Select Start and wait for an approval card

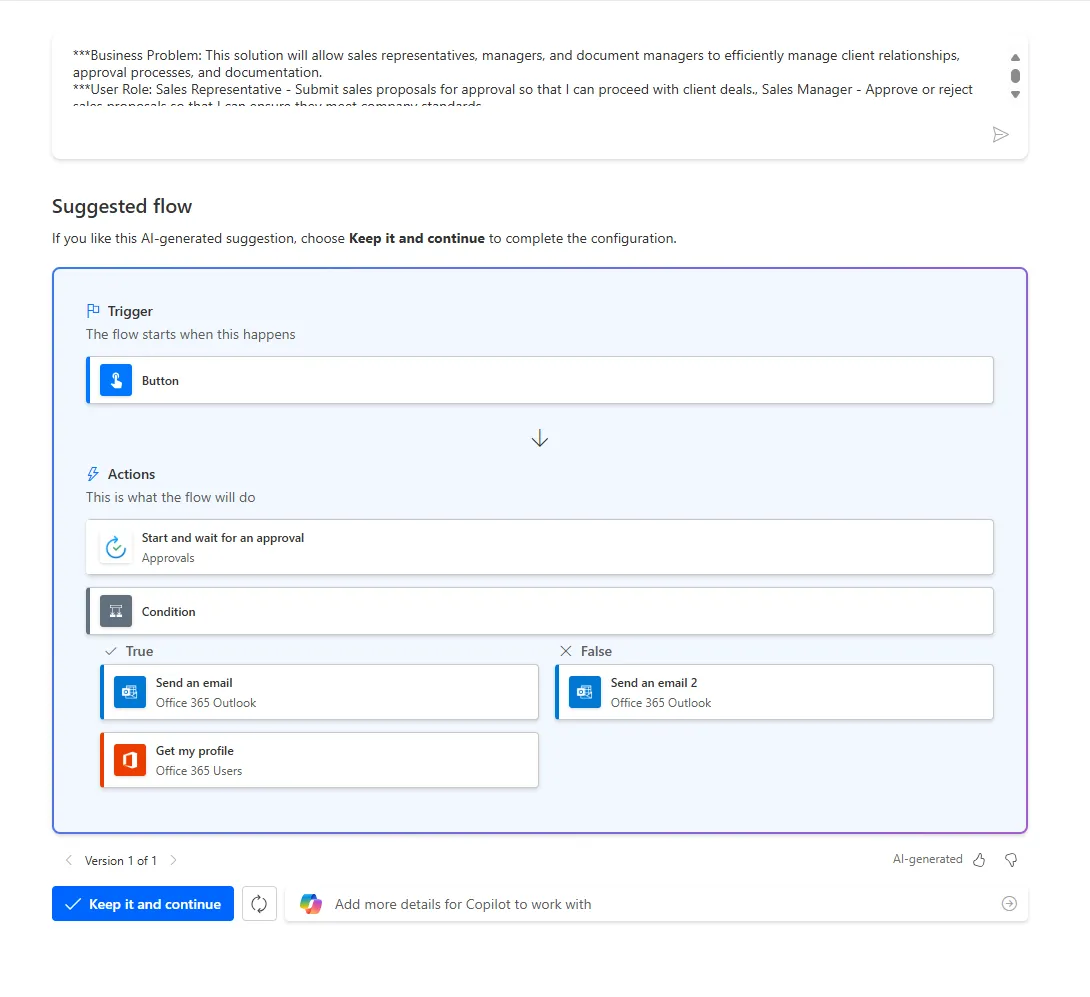pos(539,547)
